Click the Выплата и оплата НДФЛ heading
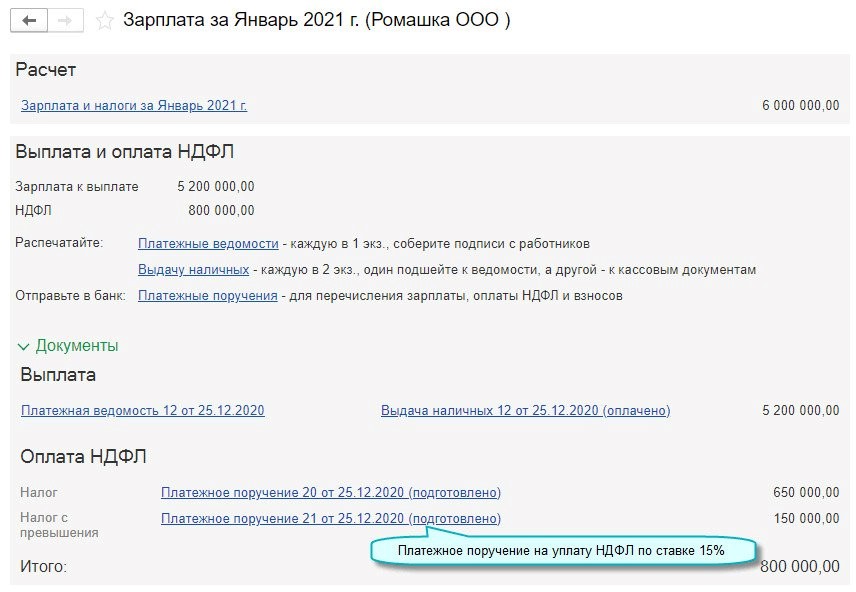The image size is (856, 592). point(124,151)
